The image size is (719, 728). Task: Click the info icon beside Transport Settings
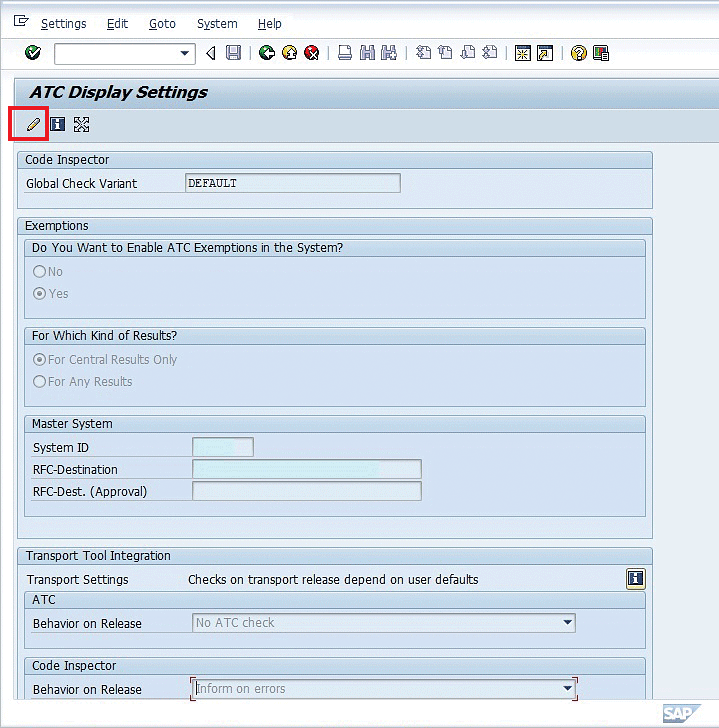click(634, 579)
